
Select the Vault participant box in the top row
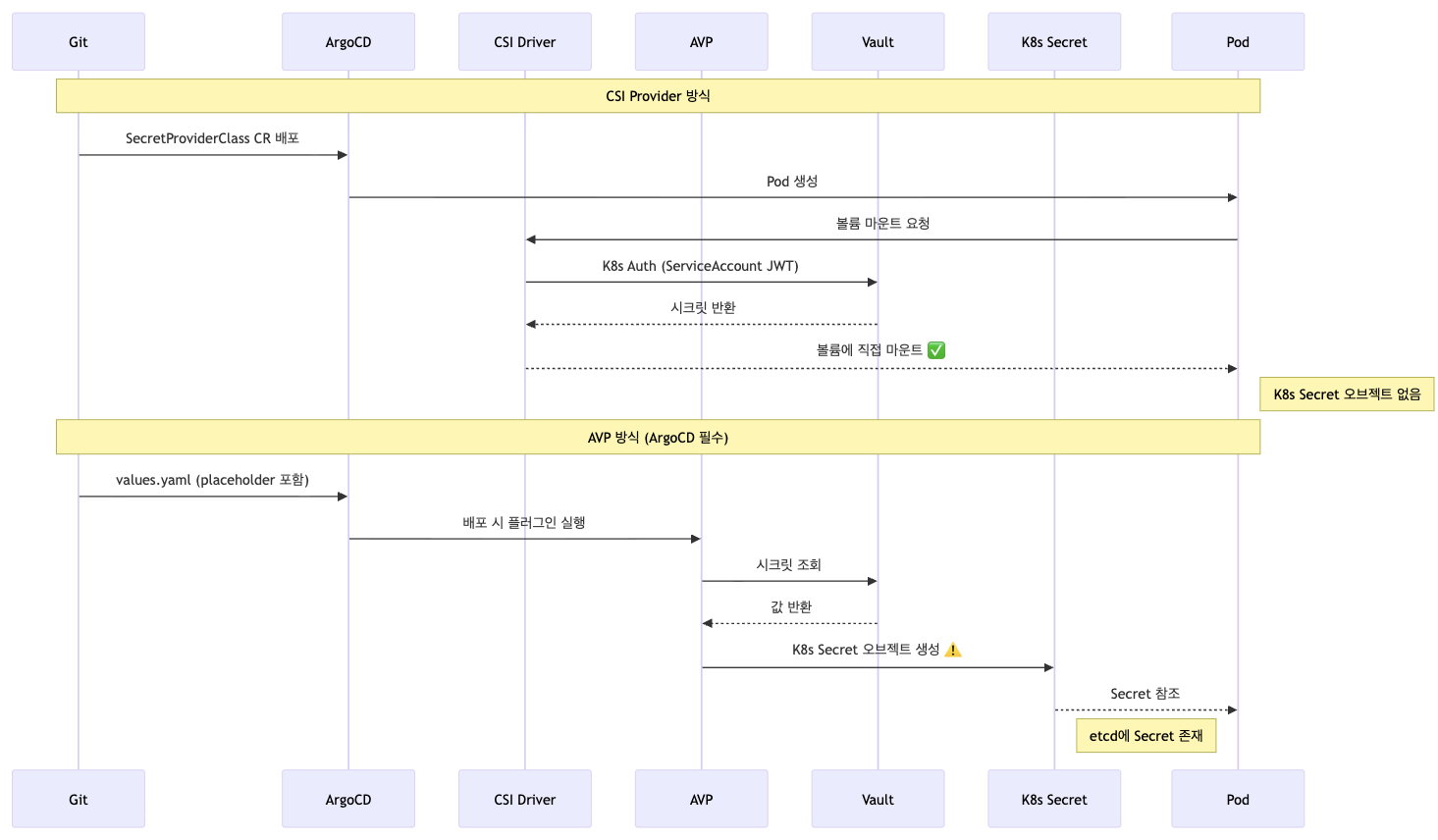879,42
